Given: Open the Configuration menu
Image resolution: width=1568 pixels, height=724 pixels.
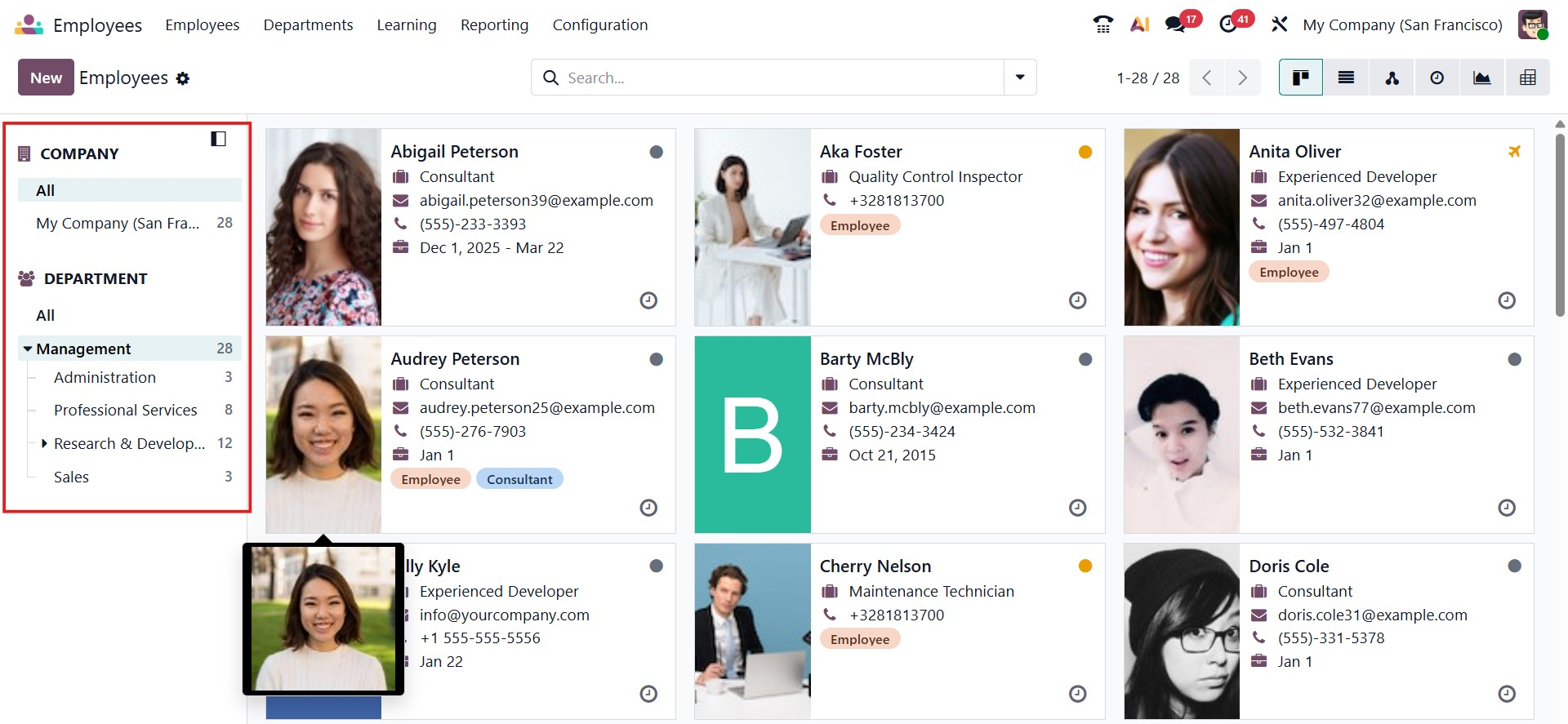Looking at the screenshot, I should pyautogui.click(x=599, y=24).
